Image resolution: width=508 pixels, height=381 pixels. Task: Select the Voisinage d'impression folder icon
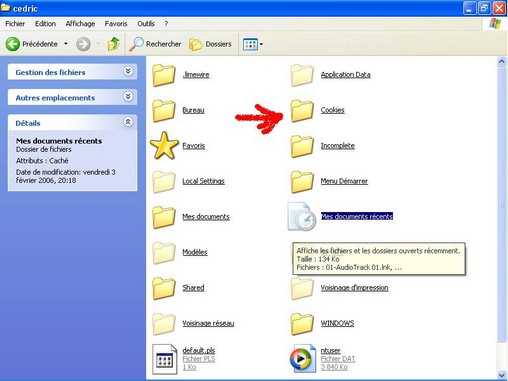point(302,288)
